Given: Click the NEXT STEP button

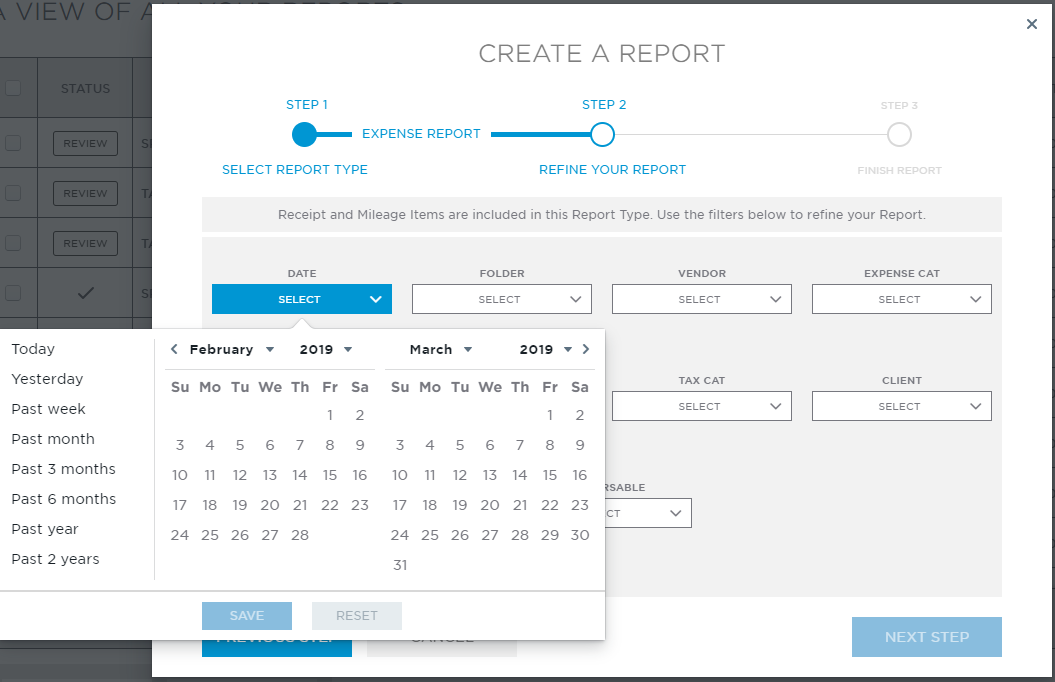Looking at the screenshot, I should tap(926, 636).
